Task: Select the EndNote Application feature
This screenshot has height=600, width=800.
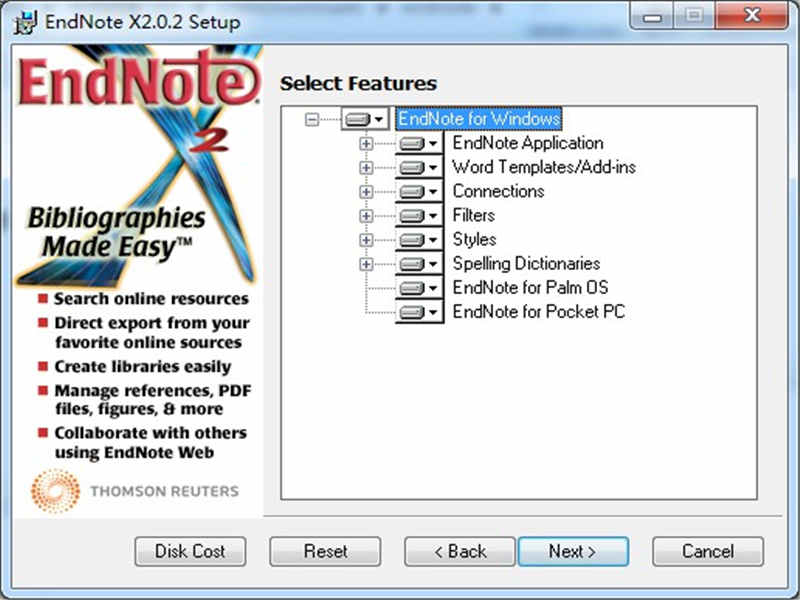Action: (x=528, y=143)
